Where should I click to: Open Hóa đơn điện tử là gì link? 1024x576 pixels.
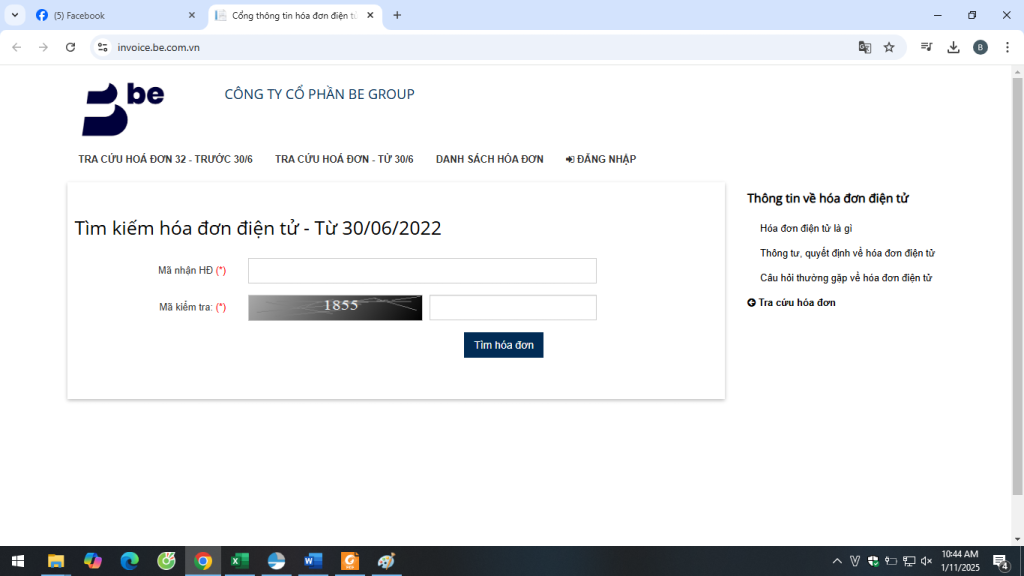coord(806,229)
